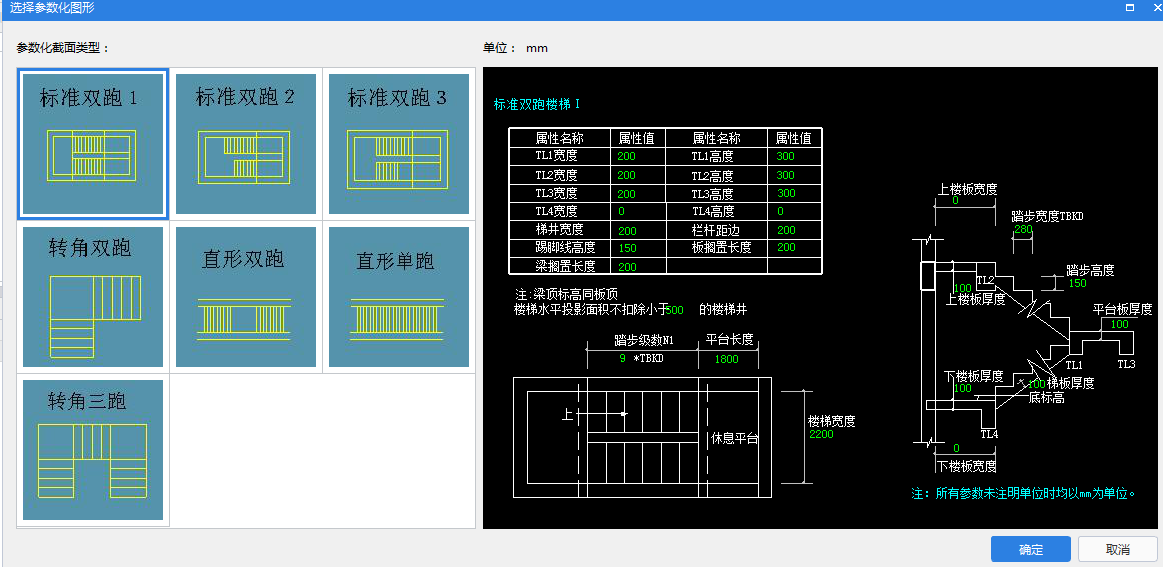Edit 踏步高度 value 150
The height and width of the screenshot is (567, 1163).
pyautogui.click(x=1077, y=284)
